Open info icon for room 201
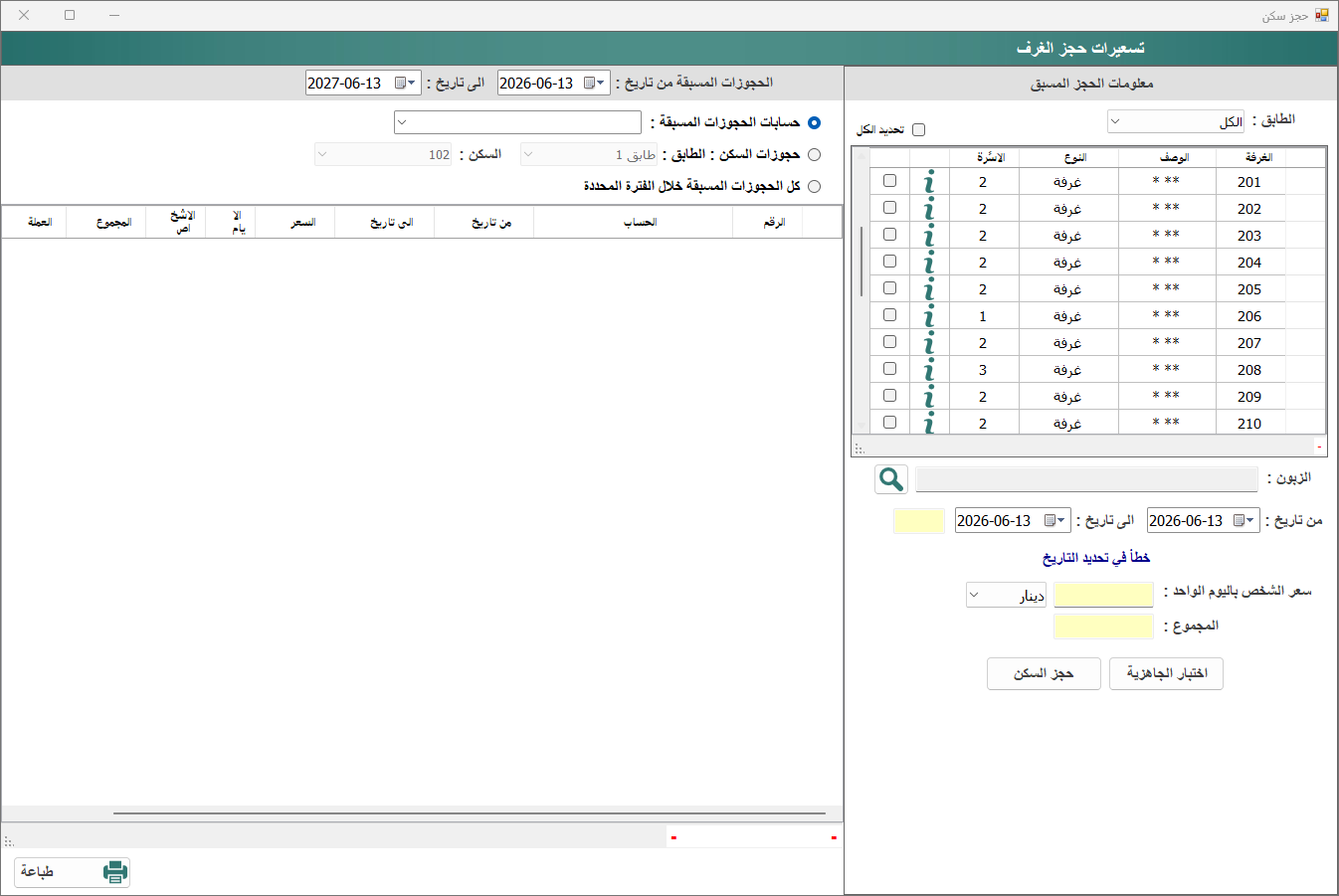 (x=929, y=181)
